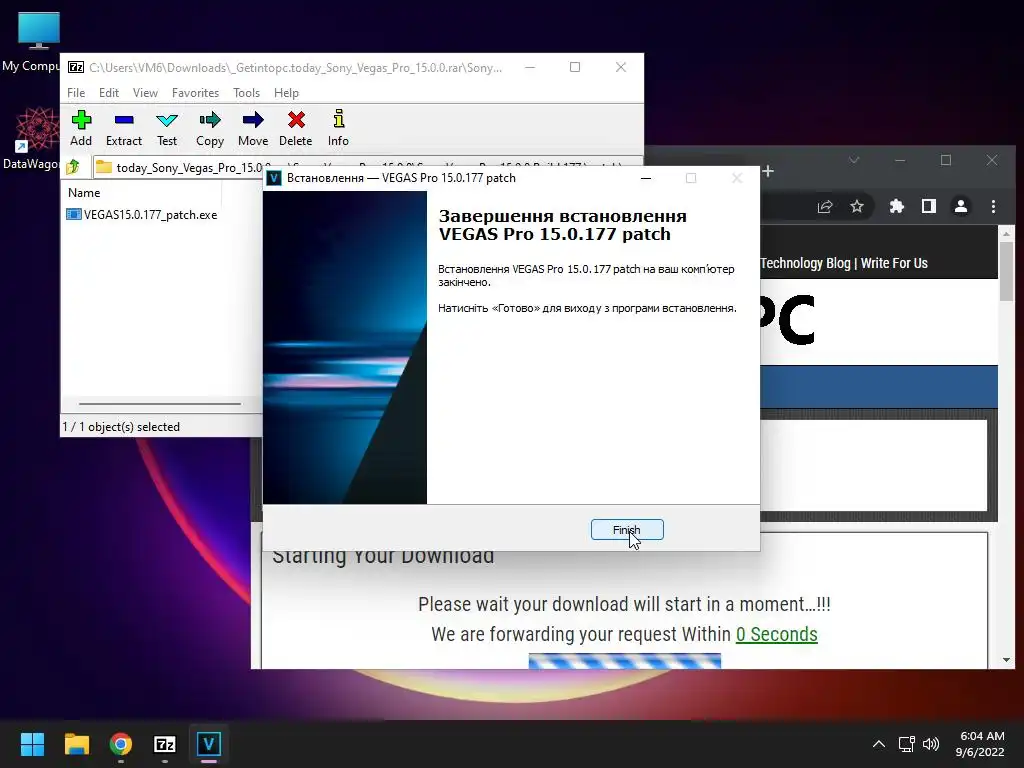Open the Chrome extensions puzzle icon

tap(897, 207)
